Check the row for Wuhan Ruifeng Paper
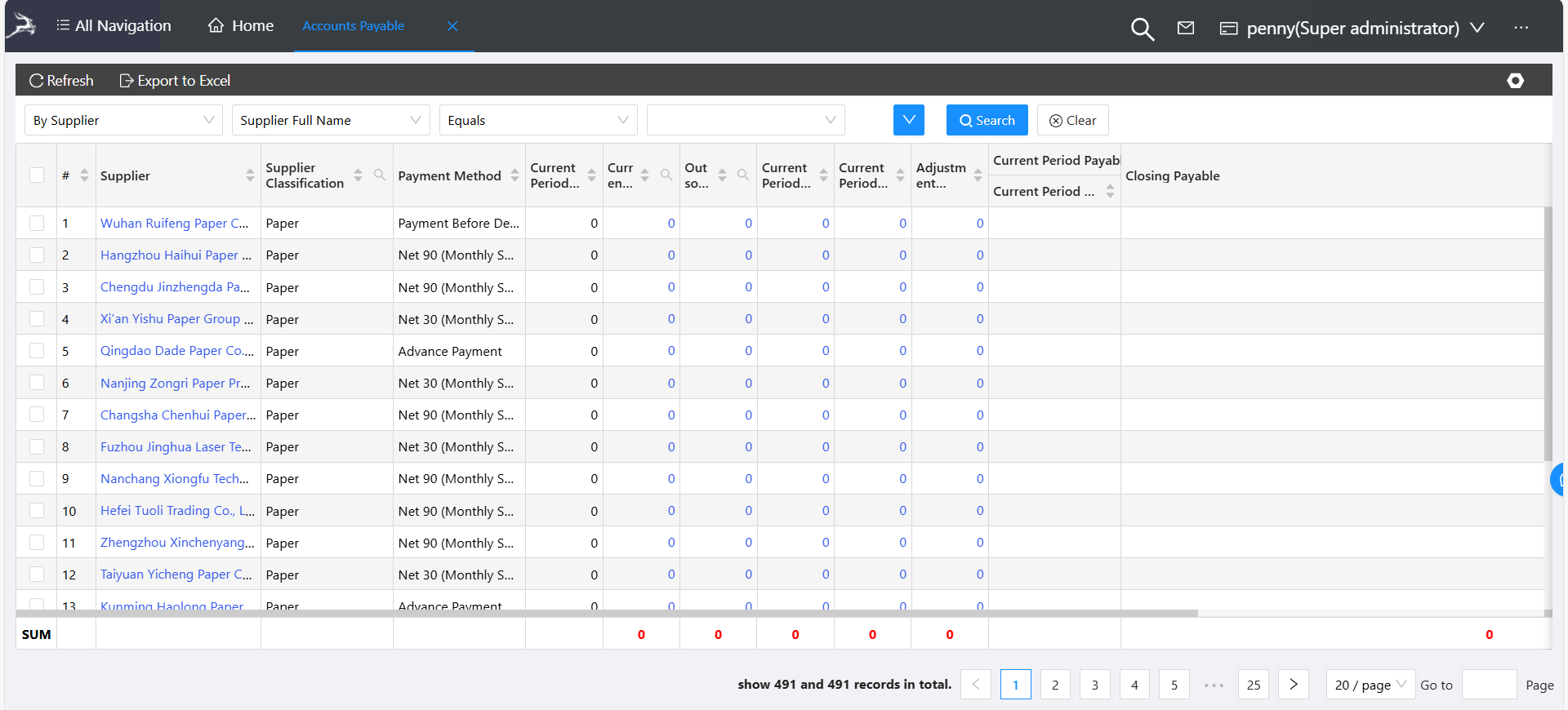Image resolution: width=1568 pixels, height=710 pixels. point(37,223)
